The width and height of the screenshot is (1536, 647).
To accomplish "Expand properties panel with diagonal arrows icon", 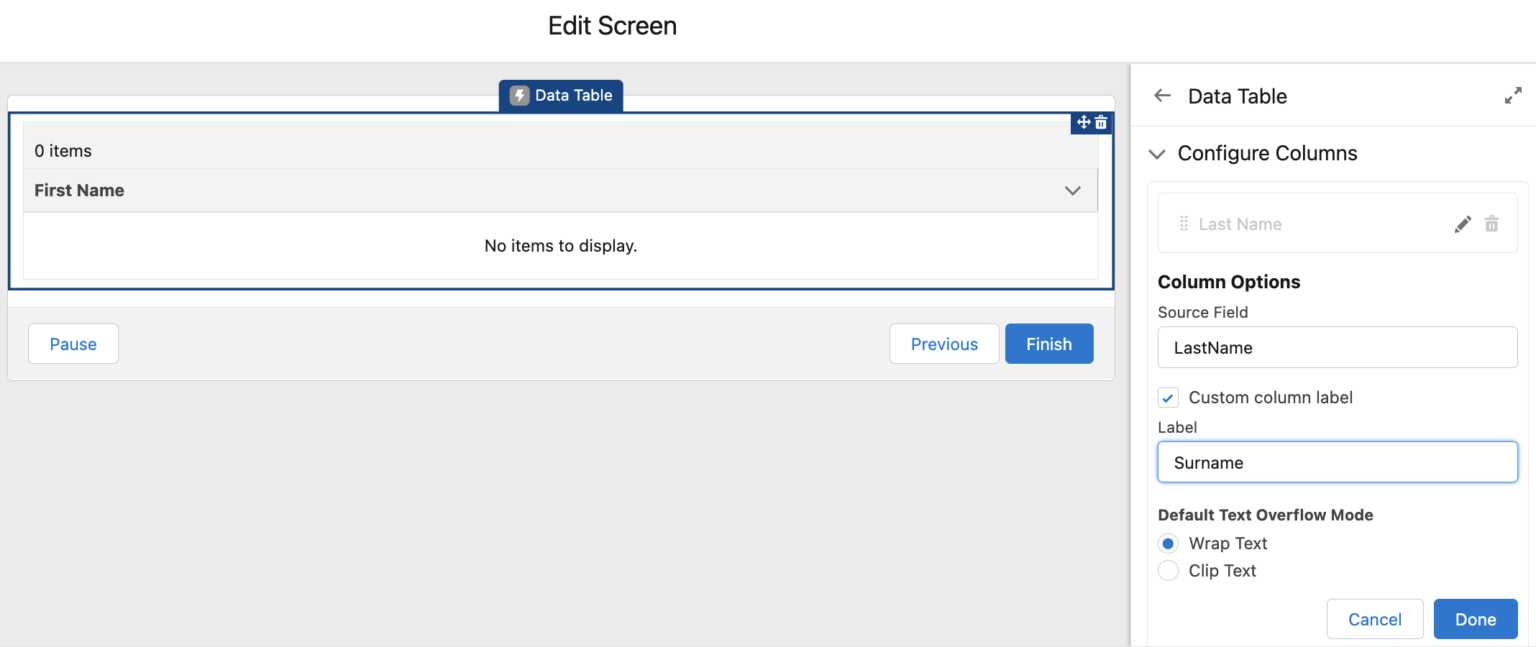I will click(1513, 94).
